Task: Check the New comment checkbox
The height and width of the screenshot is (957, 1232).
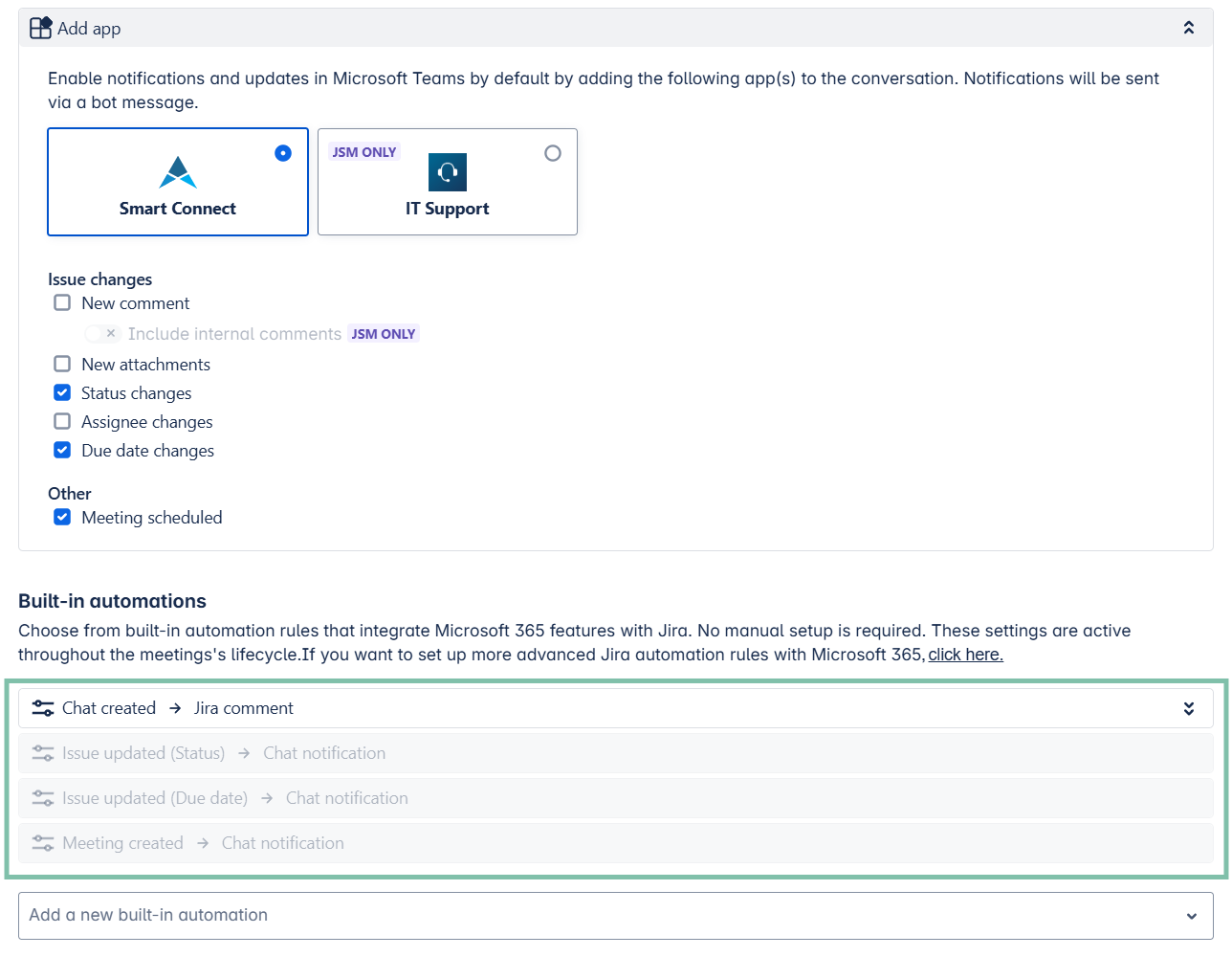Action: 62,302
